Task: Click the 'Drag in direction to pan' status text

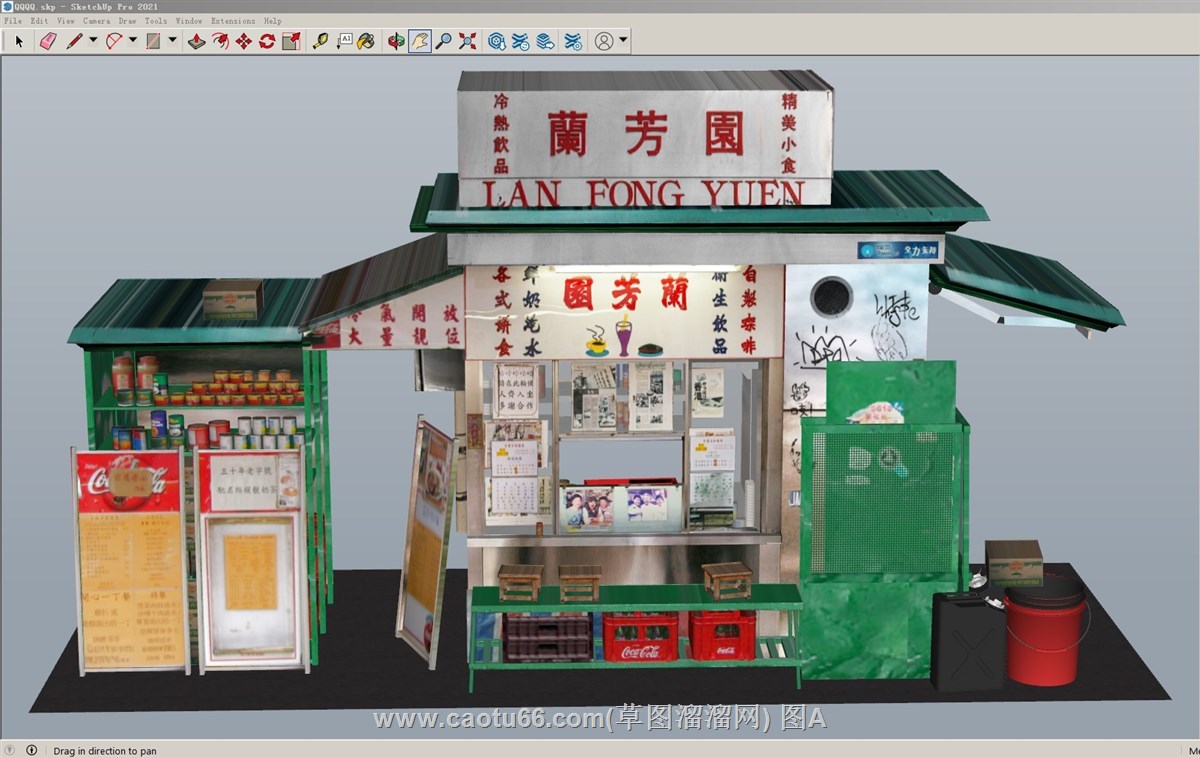Action: 105,751
